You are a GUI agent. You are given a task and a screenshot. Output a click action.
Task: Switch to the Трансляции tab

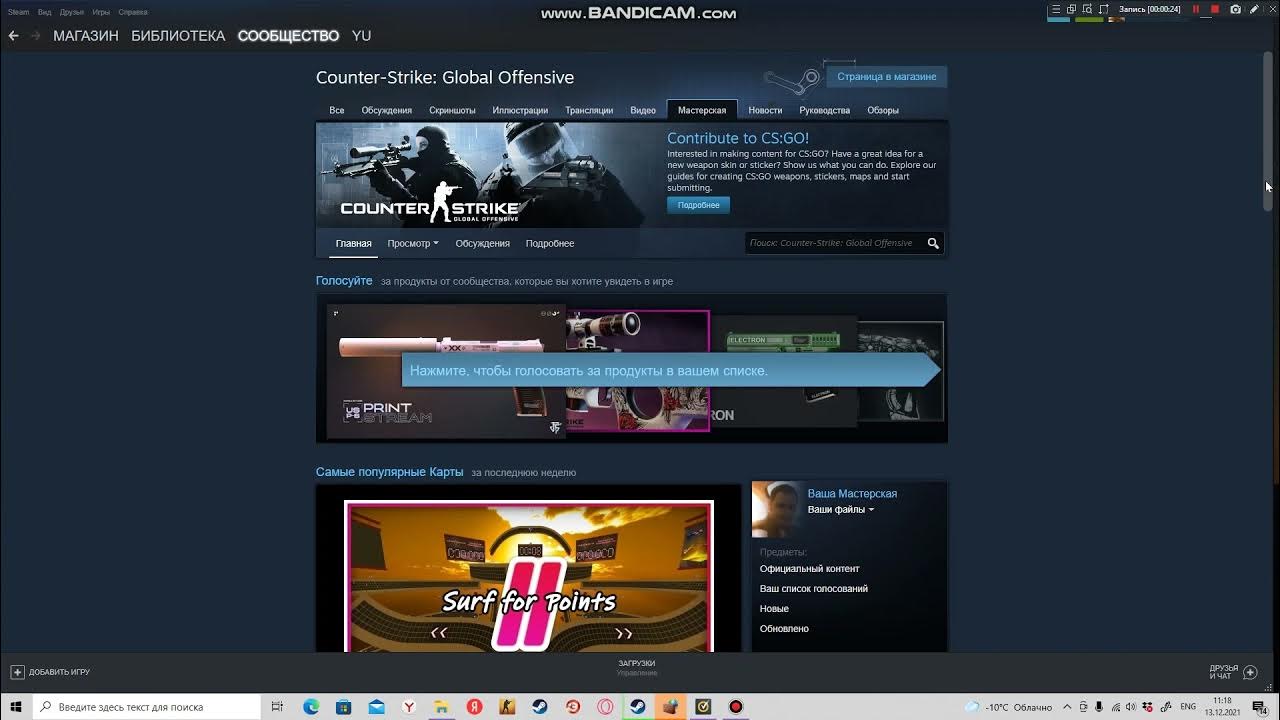[x=589, y=110]
